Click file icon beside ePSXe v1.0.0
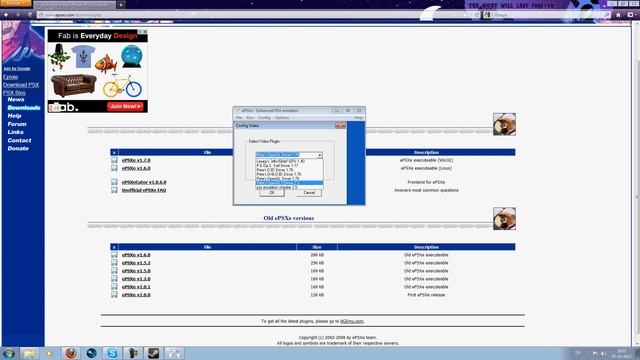640x360 pixels. coord(114,295)
